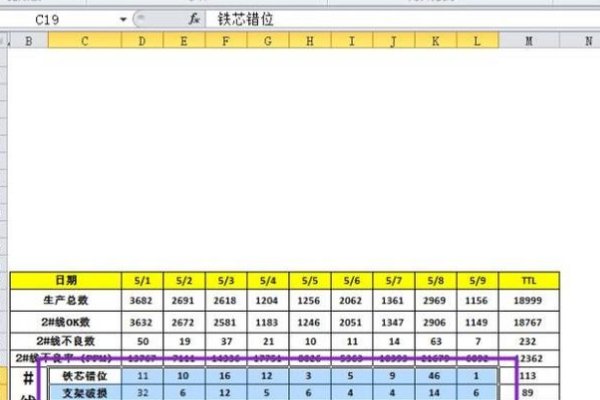The width and height of the screenshot is (600, 400).
Task: Click the cell with value 2051
Action: pos(352,322)
